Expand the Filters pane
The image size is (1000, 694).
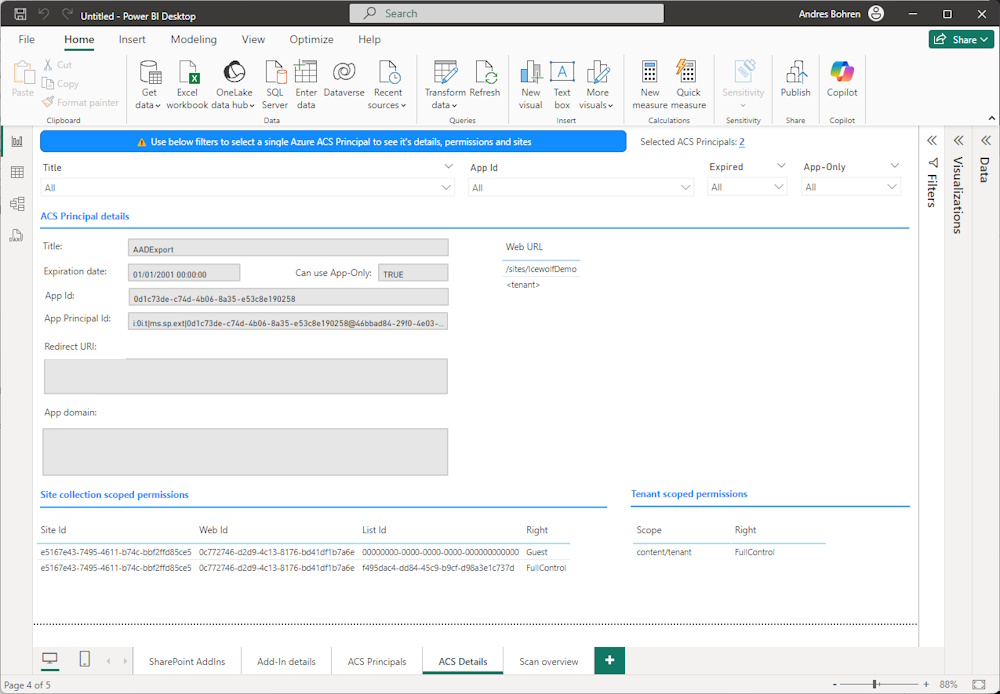932,140
